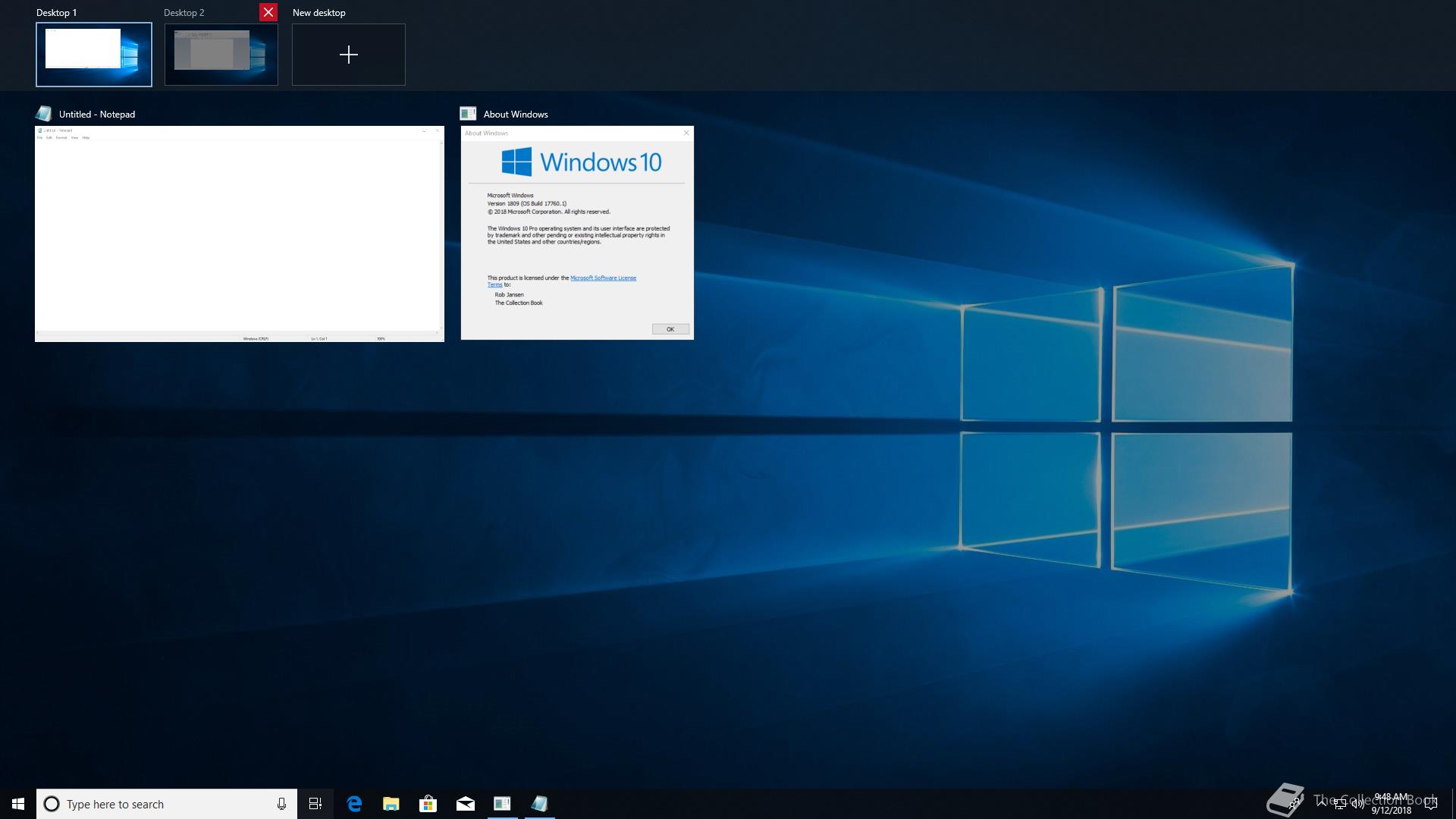Open the Windows Start menu

pos(18,804)
